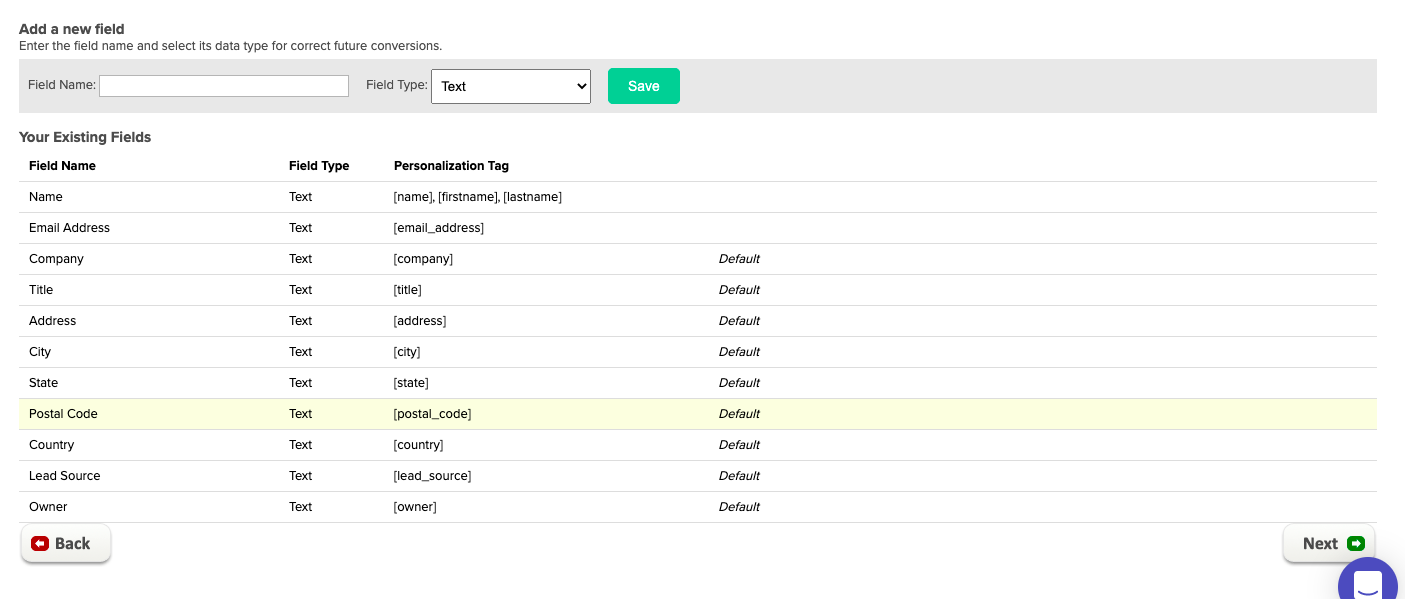
Task: Open the chat widget bubble icon
Action: 1367,580
